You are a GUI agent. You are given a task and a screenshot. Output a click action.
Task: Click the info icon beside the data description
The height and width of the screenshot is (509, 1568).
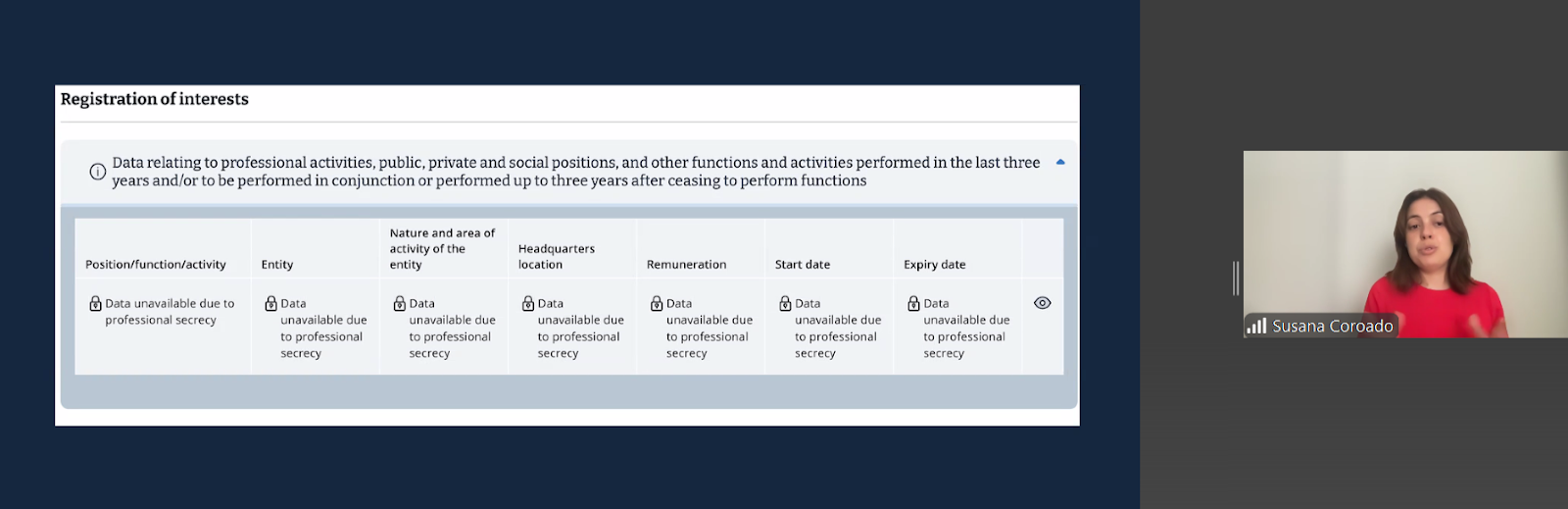tap(98, 172)
